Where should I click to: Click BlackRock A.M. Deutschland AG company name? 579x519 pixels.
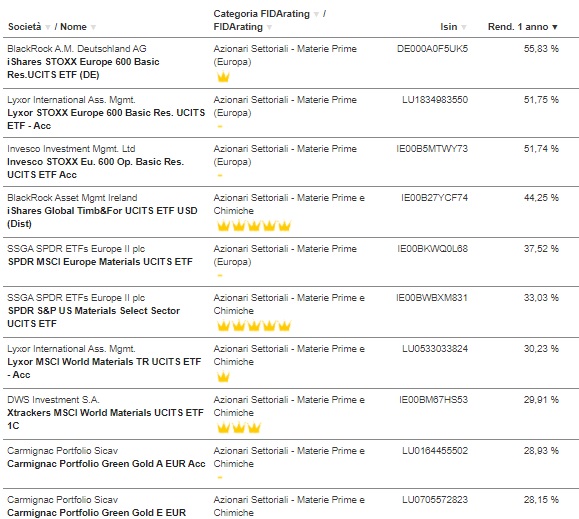pyautogui.click(x=77, y=49)
